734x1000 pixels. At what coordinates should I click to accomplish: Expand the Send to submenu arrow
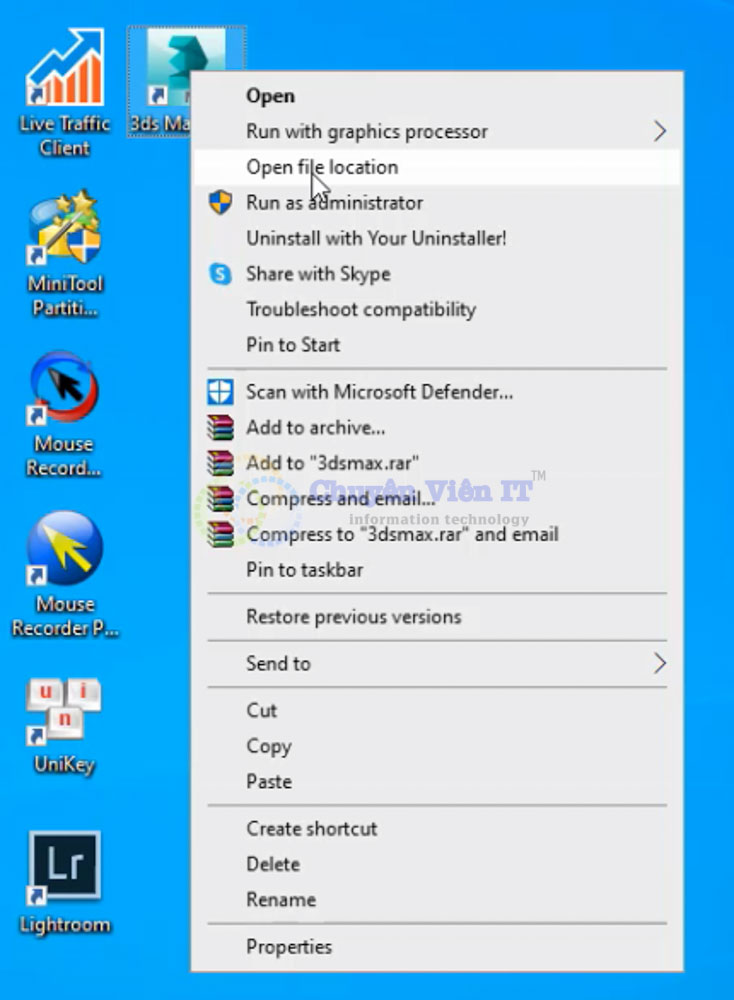tap(659, 663)
